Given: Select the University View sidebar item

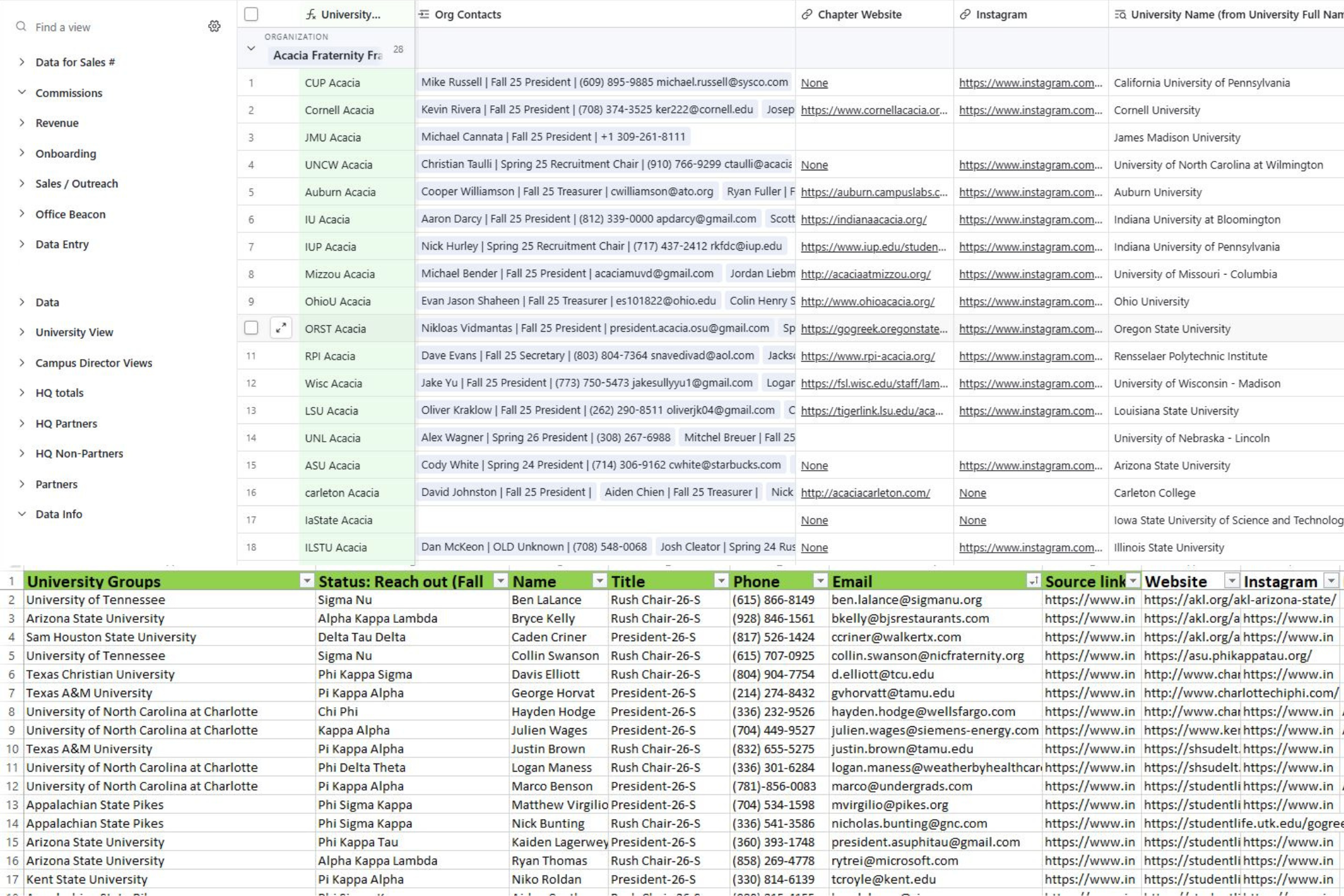Looking at the screenshot, I should (74, 332).
